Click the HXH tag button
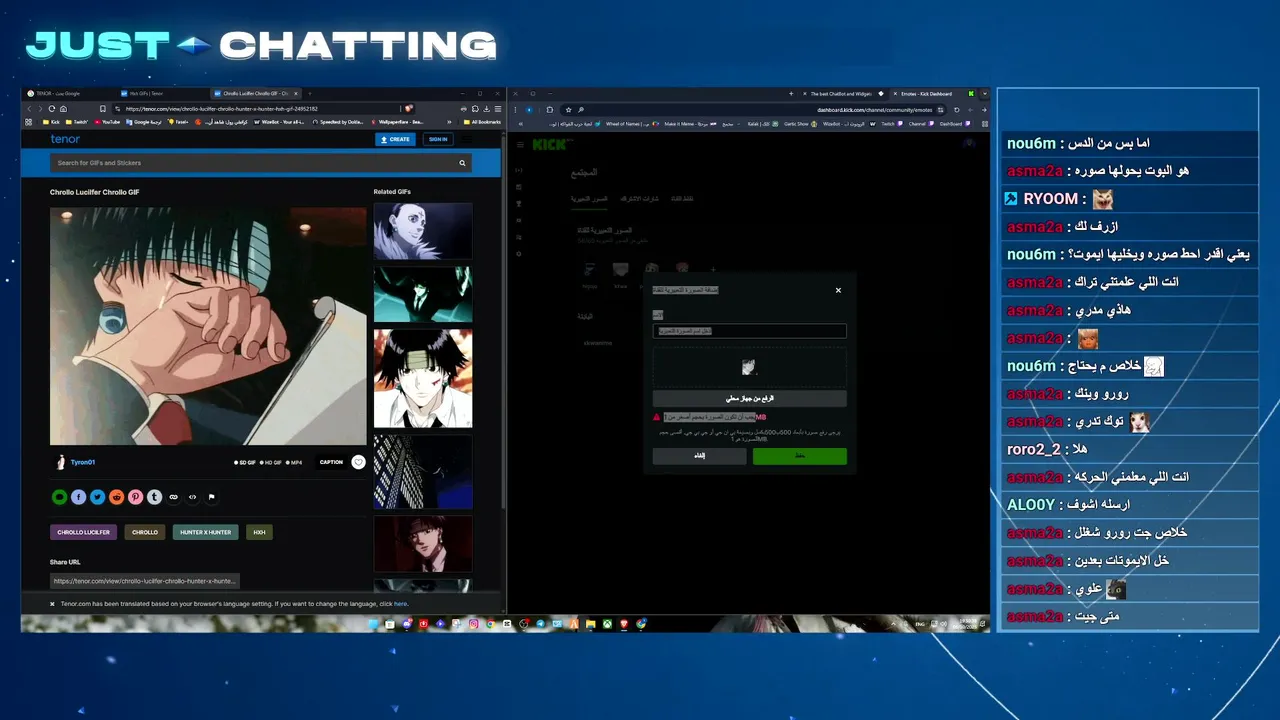1280x720 pixels. 259,532
